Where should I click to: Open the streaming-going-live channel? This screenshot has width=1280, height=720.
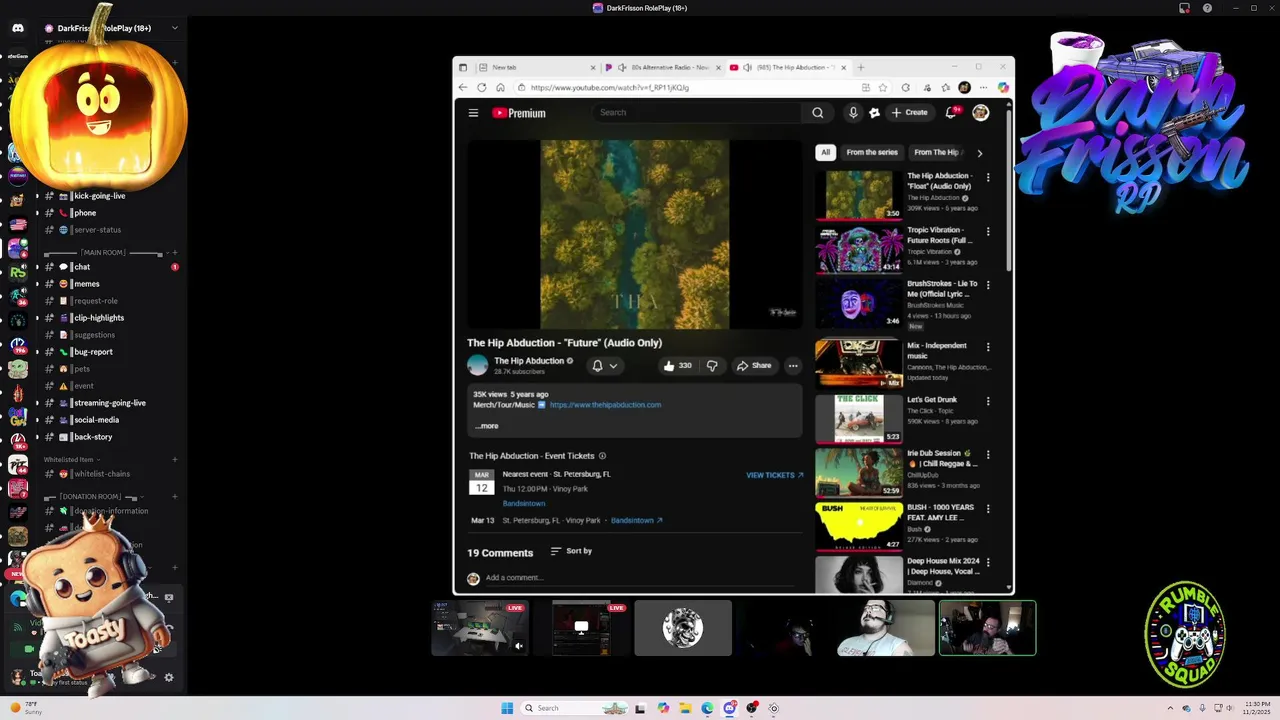pyautogui.click(x=108, y=403)
